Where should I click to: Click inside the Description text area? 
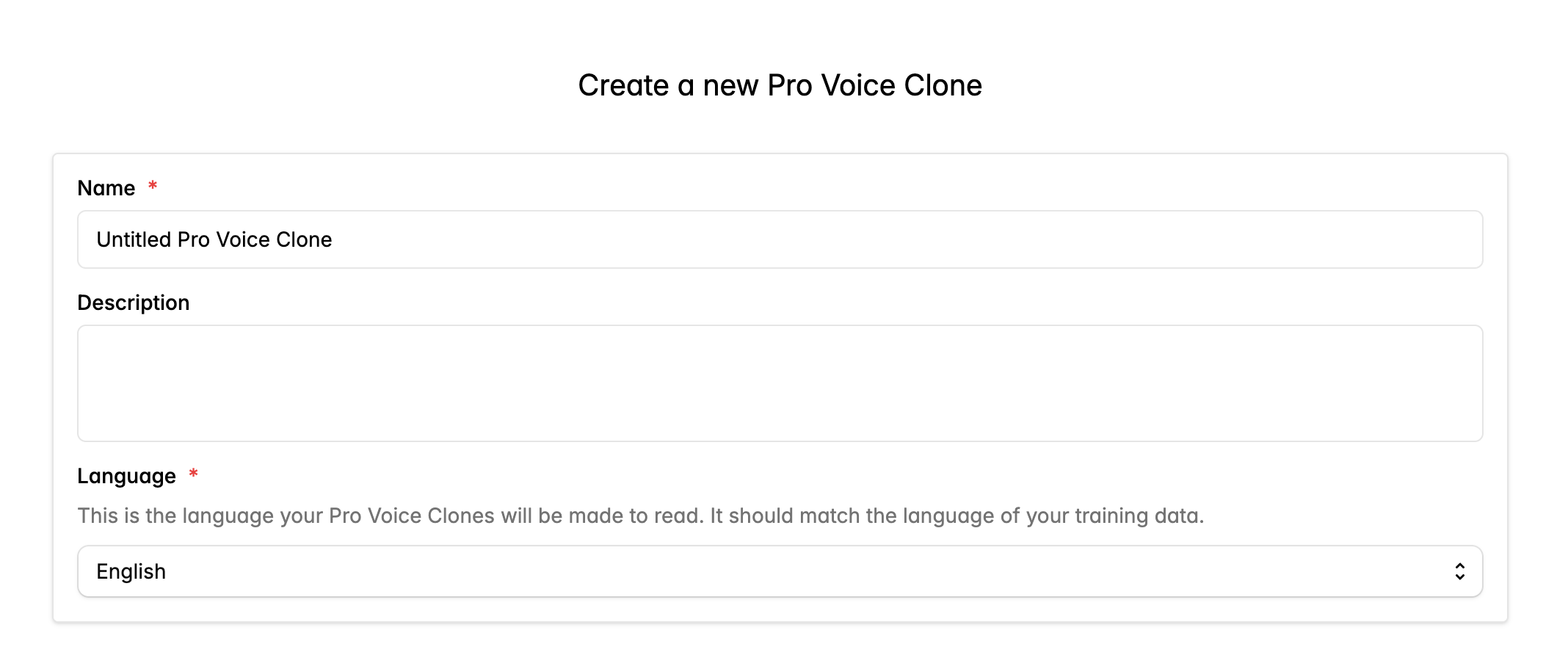pos(780,383)
